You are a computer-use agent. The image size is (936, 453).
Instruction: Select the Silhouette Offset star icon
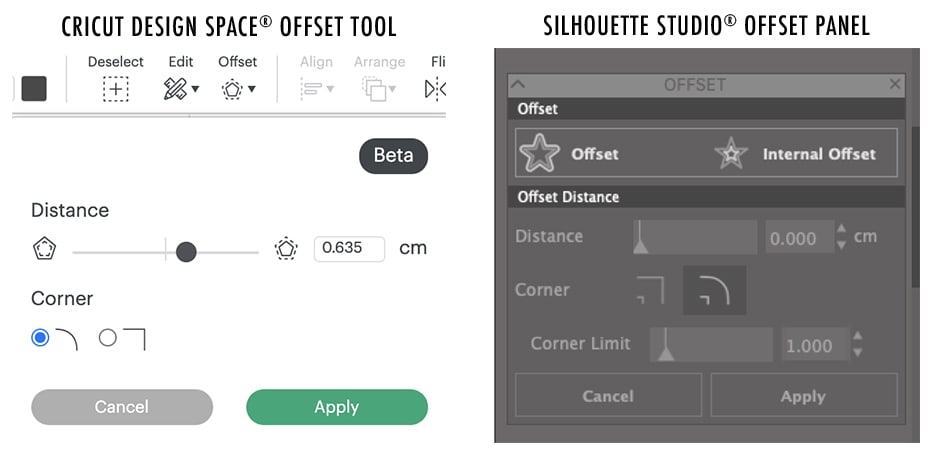(x=539, y=153)
